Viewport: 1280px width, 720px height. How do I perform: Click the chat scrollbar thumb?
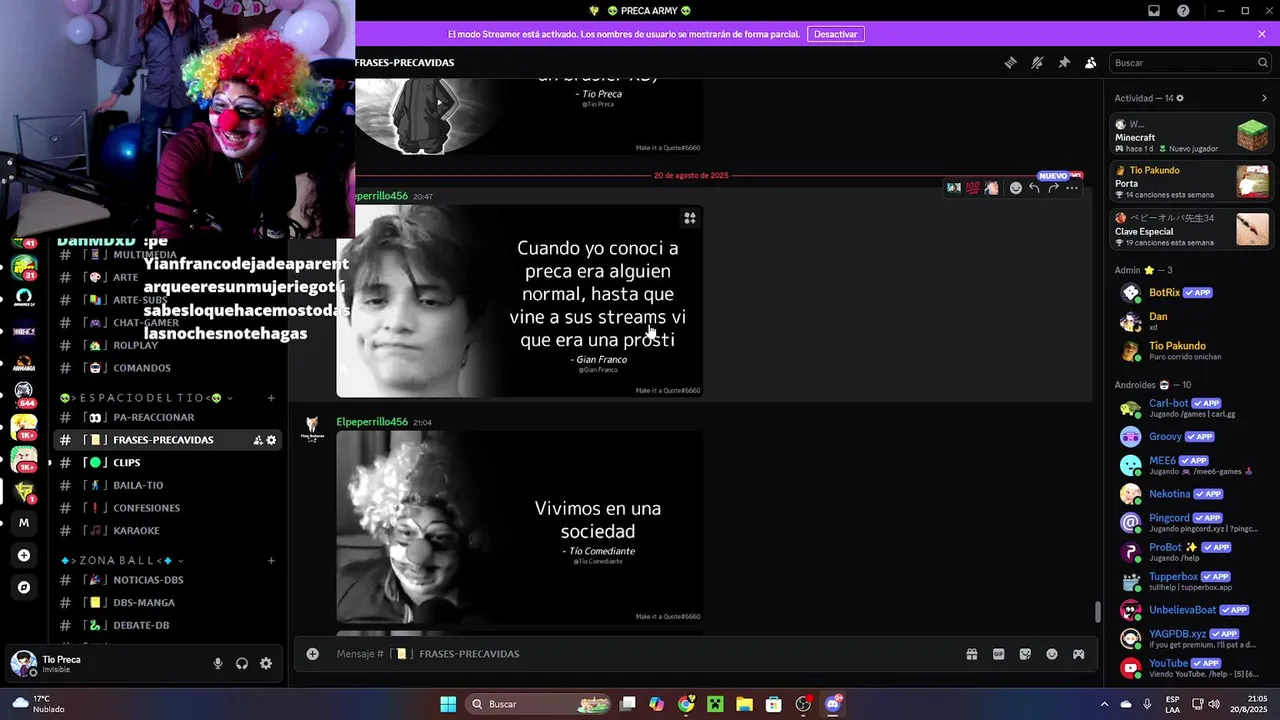[x=1097, y=612]
